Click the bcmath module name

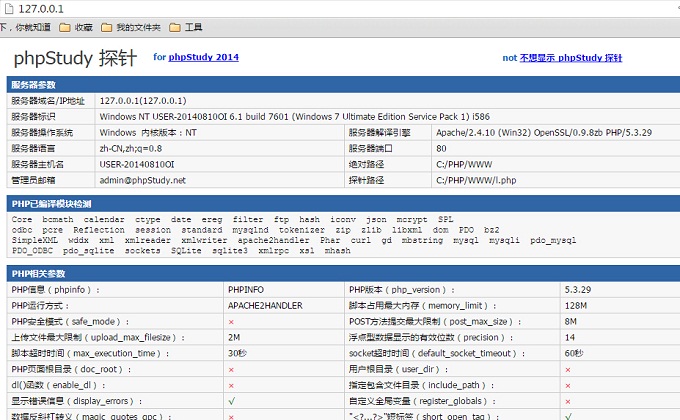click(58, 220)
